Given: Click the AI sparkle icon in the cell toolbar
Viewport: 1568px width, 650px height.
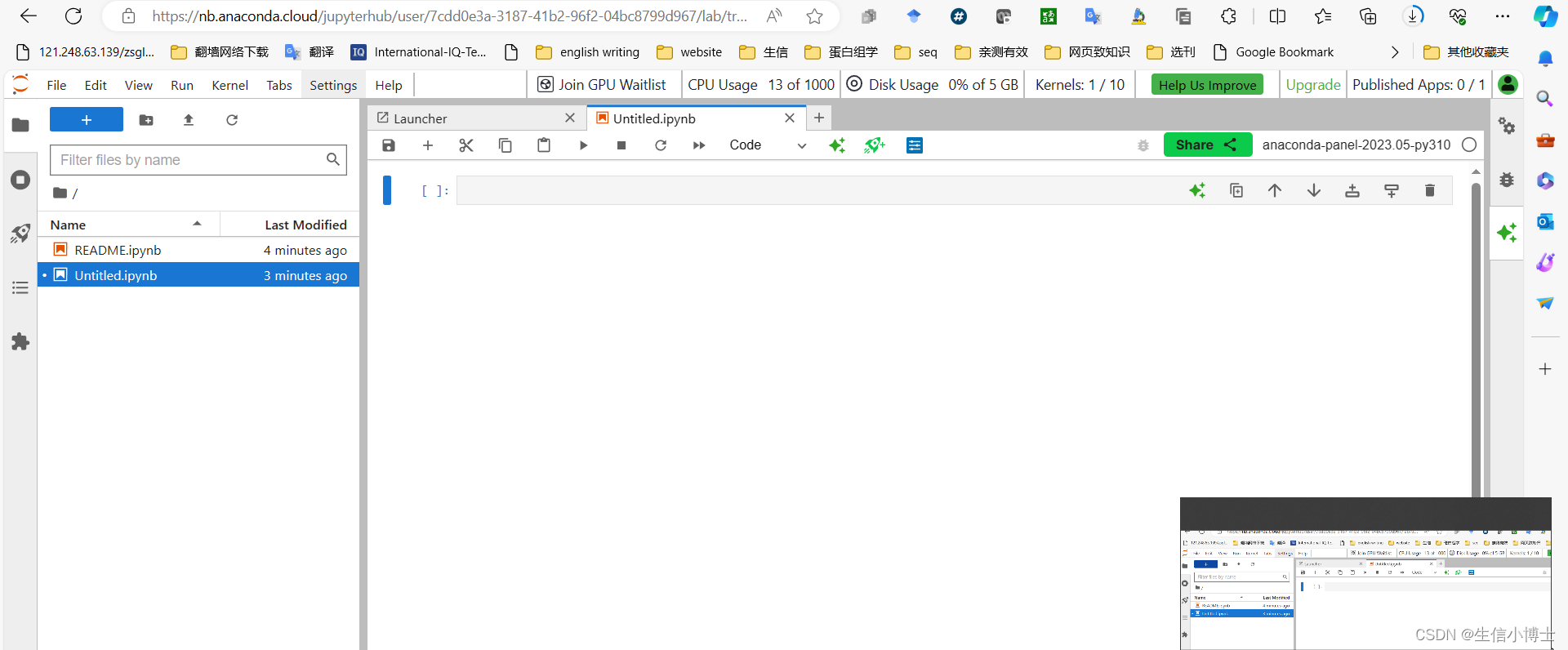Looking at the screenshot, I should [1197, 190].
